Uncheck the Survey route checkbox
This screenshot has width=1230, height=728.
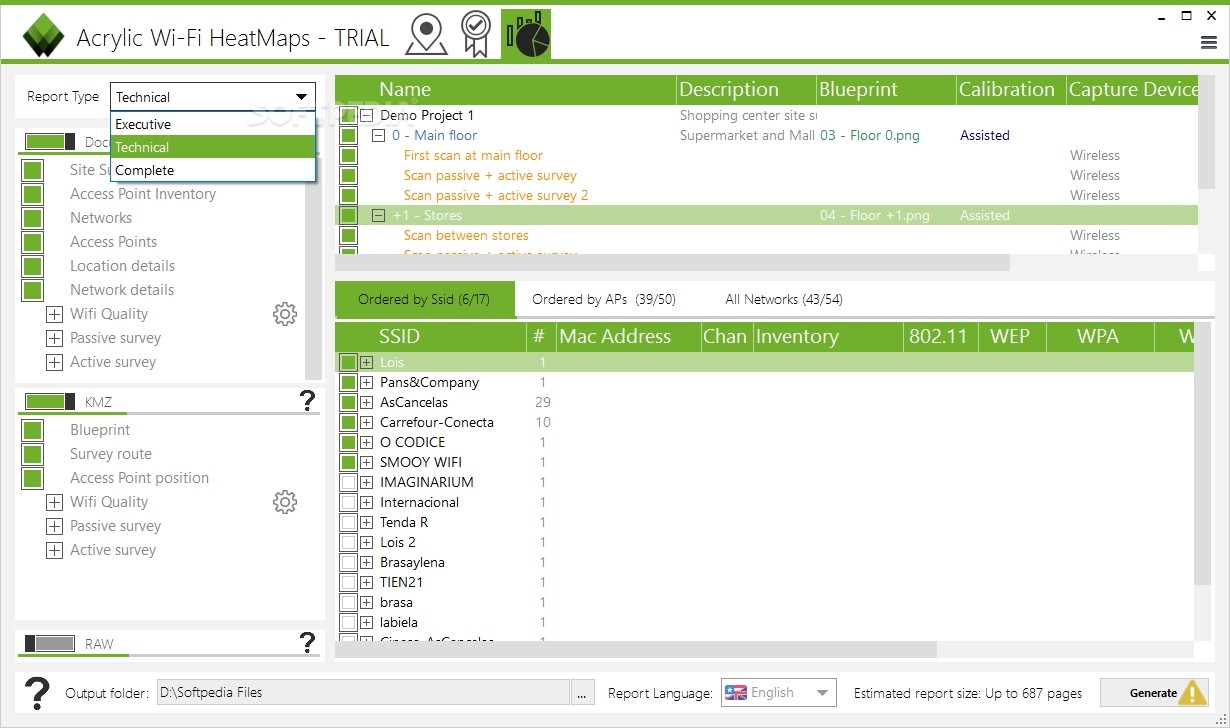(33, 454)
